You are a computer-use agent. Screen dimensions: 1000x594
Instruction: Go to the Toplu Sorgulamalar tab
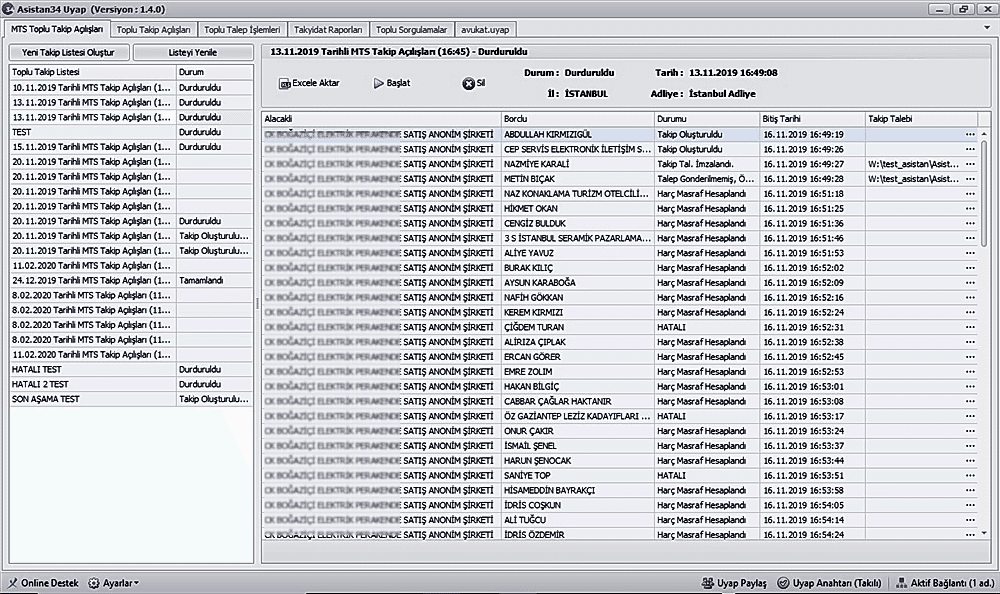(412, 30)
